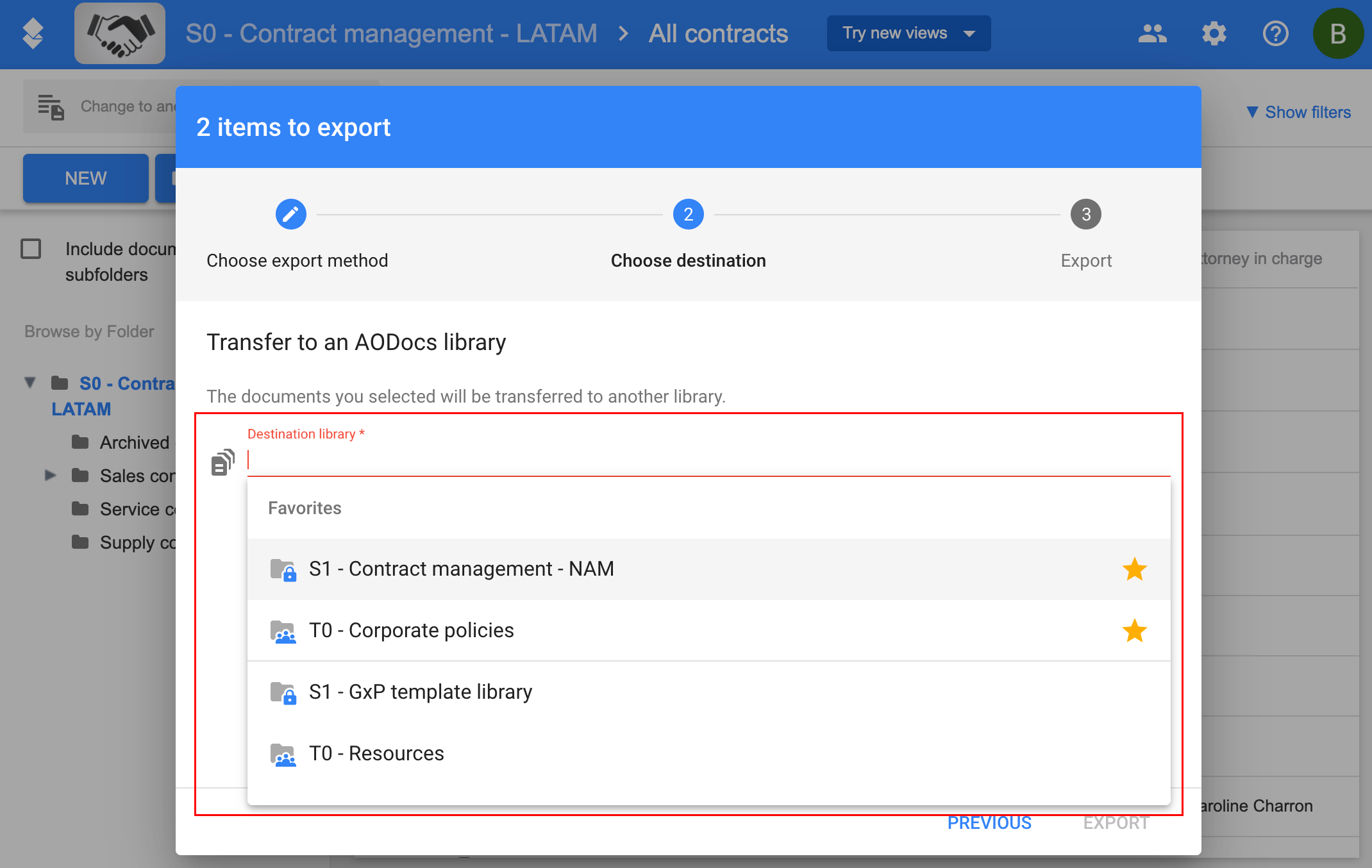Click the Favorites section header
The height and width of the screenshot is (868, 1372).
[305, 508]
